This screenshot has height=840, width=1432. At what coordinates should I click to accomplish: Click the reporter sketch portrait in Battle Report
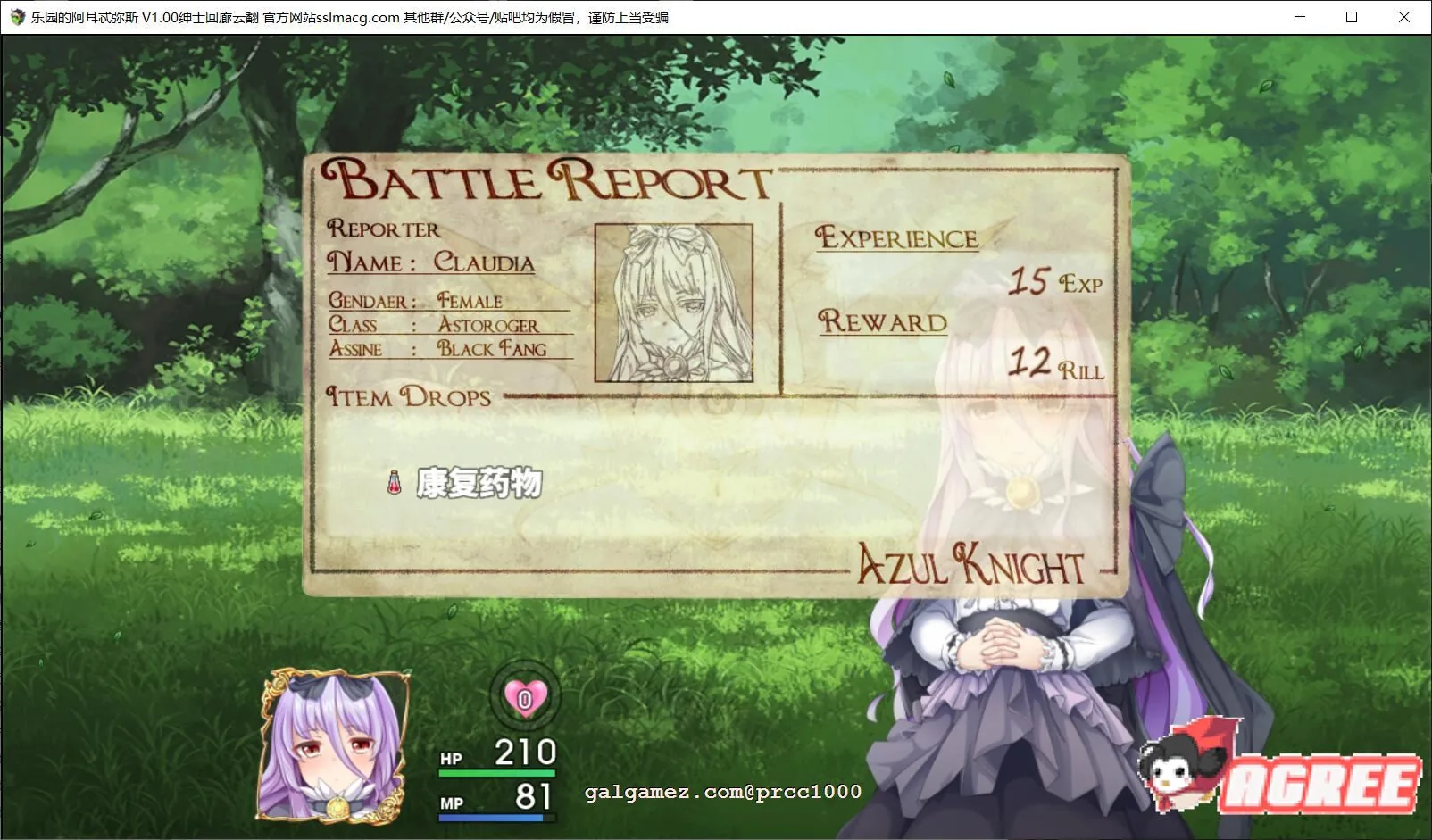point(674,303)
